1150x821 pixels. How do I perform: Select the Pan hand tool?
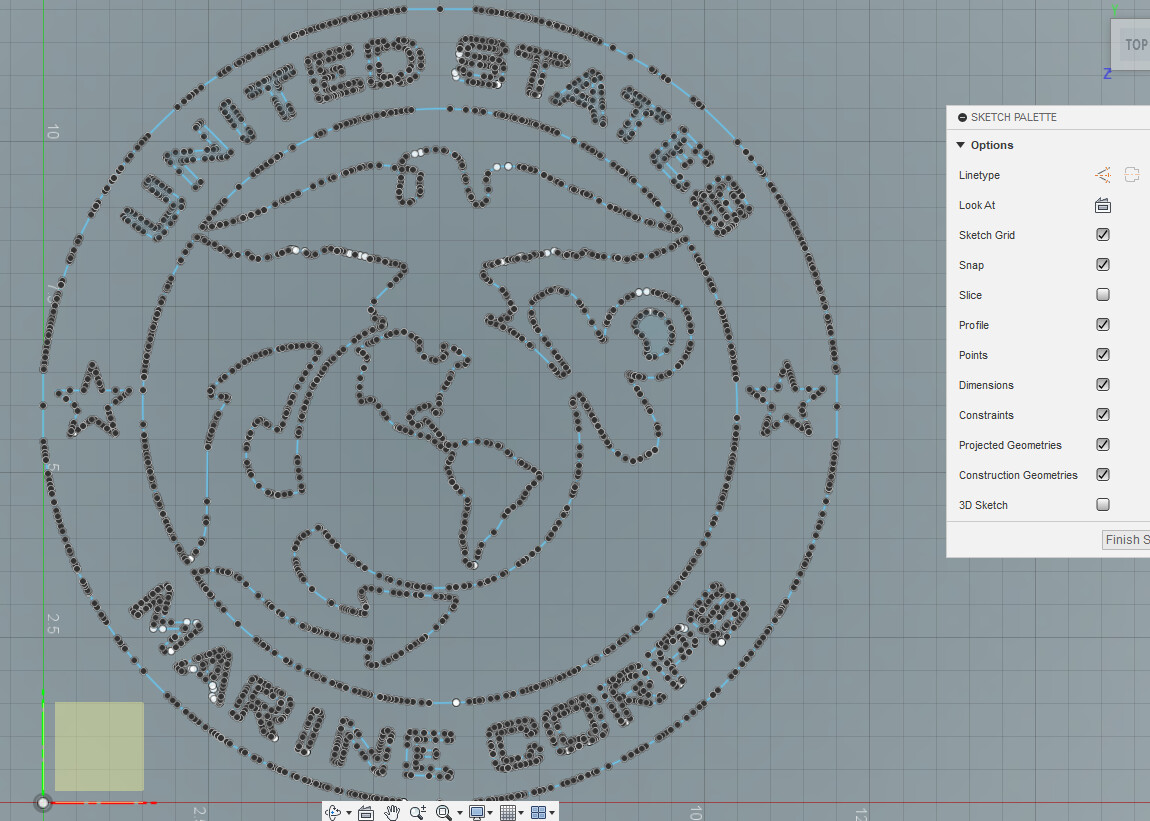(392, 812)
